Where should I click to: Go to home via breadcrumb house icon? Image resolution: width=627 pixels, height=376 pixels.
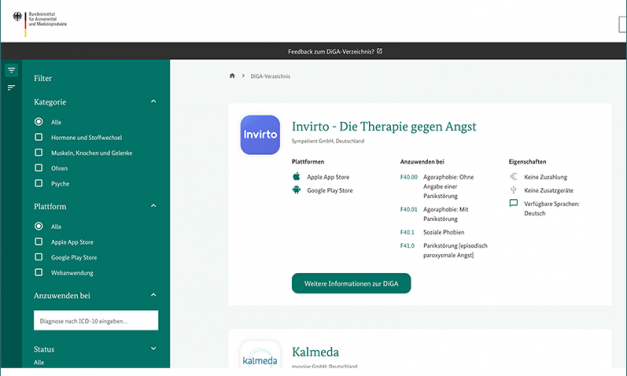point(232,76)
